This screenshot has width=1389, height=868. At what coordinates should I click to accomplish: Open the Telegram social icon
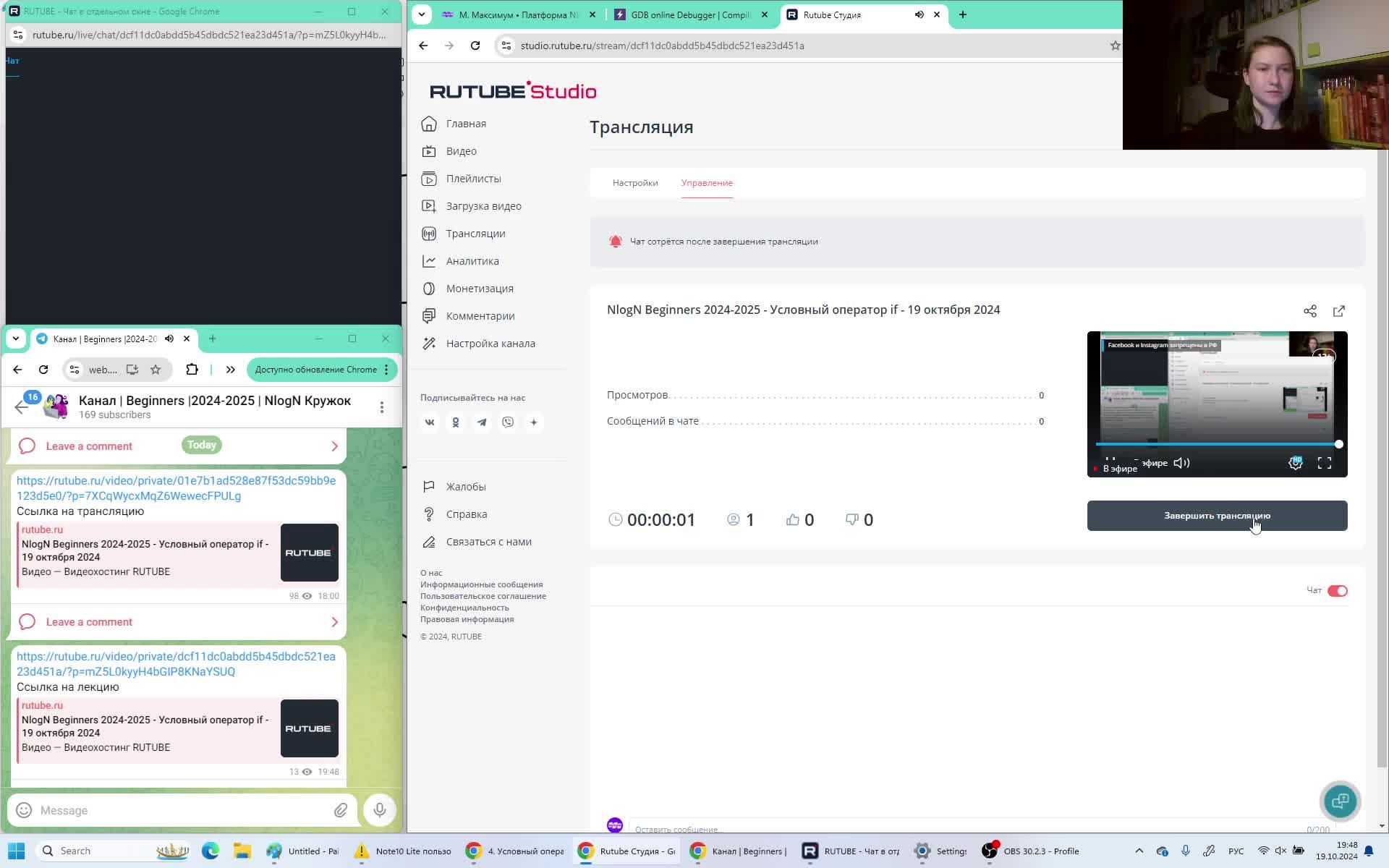tap(482, 422)
